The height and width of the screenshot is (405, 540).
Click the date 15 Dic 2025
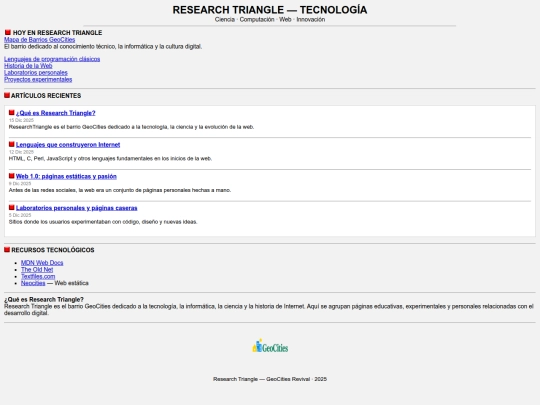[21, 120]
